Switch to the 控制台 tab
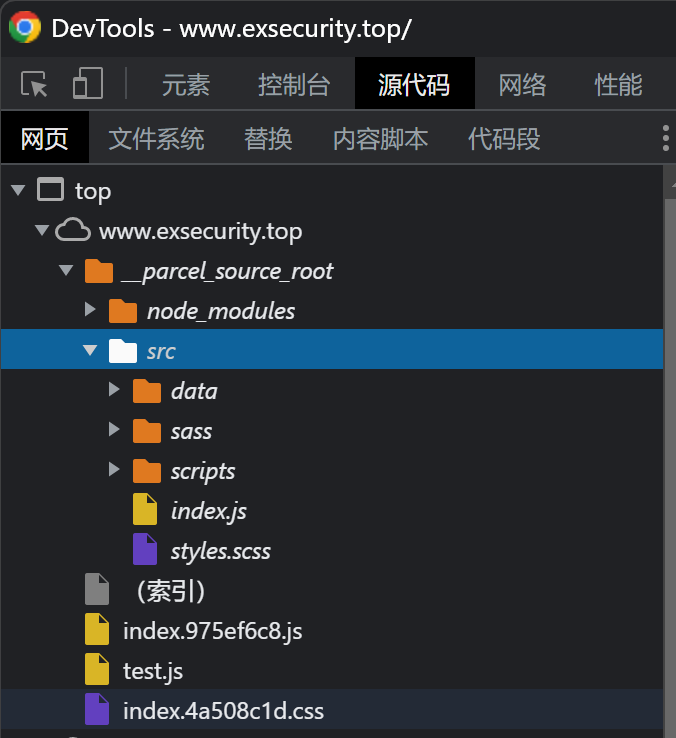676x738 pixels. point(294,85)
